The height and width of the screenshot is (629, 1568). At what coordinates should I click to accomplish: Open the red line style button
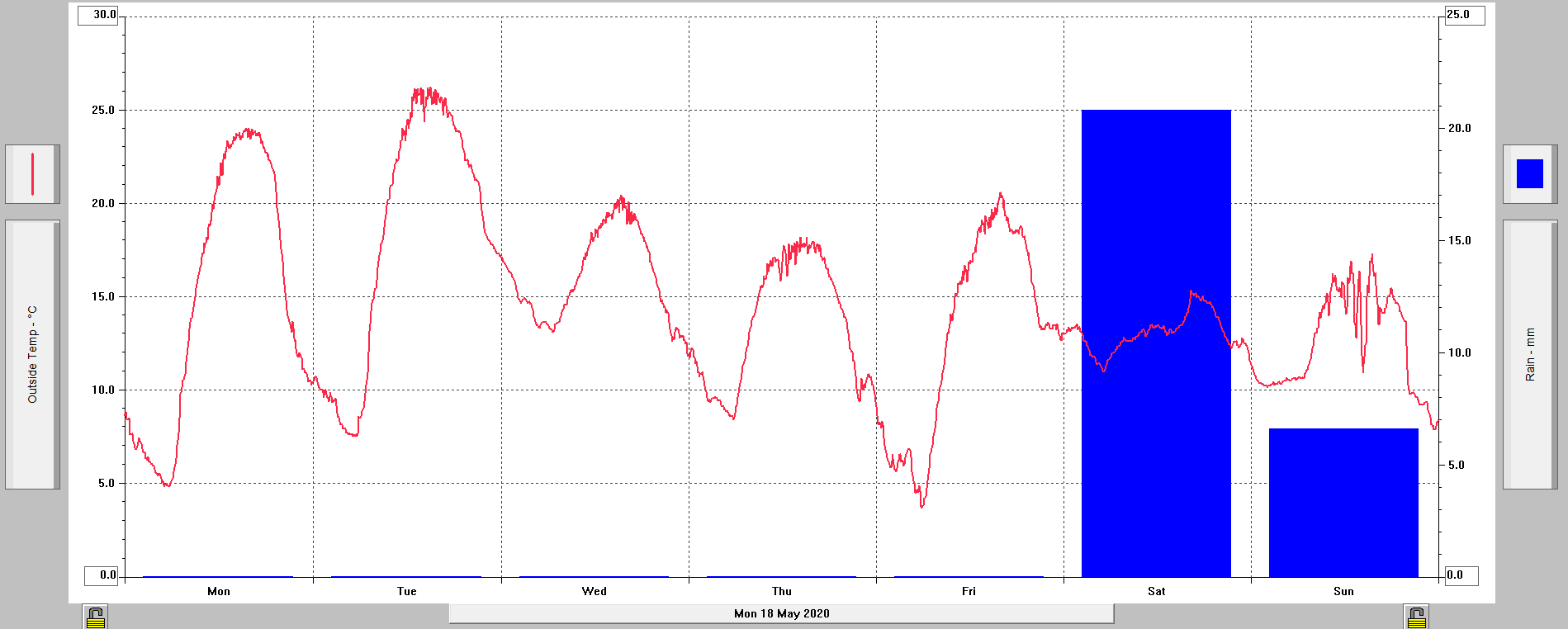point(32,174)
